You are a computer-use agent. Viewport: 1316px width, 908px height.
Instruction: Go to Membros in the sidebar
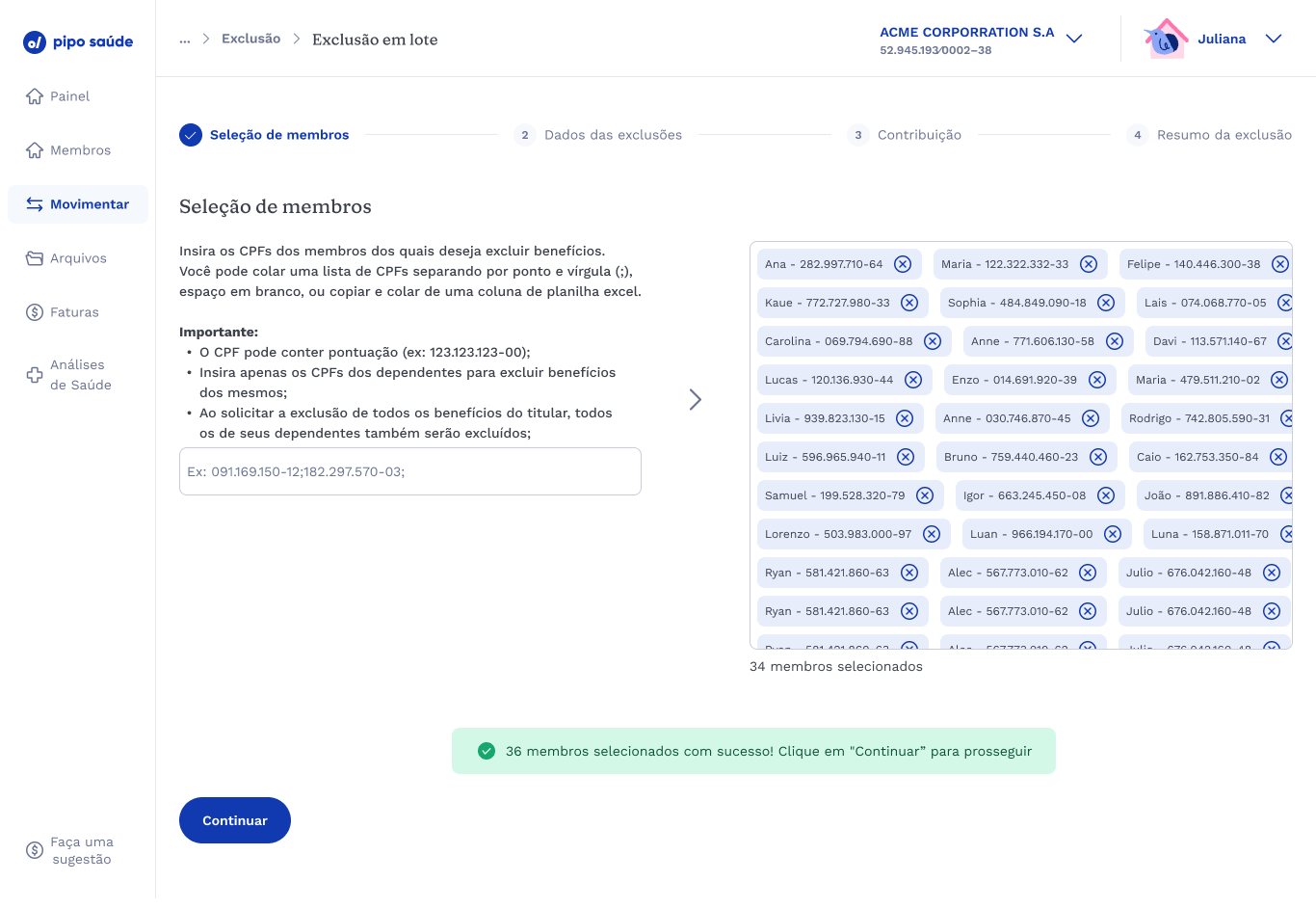coord(80,150)
